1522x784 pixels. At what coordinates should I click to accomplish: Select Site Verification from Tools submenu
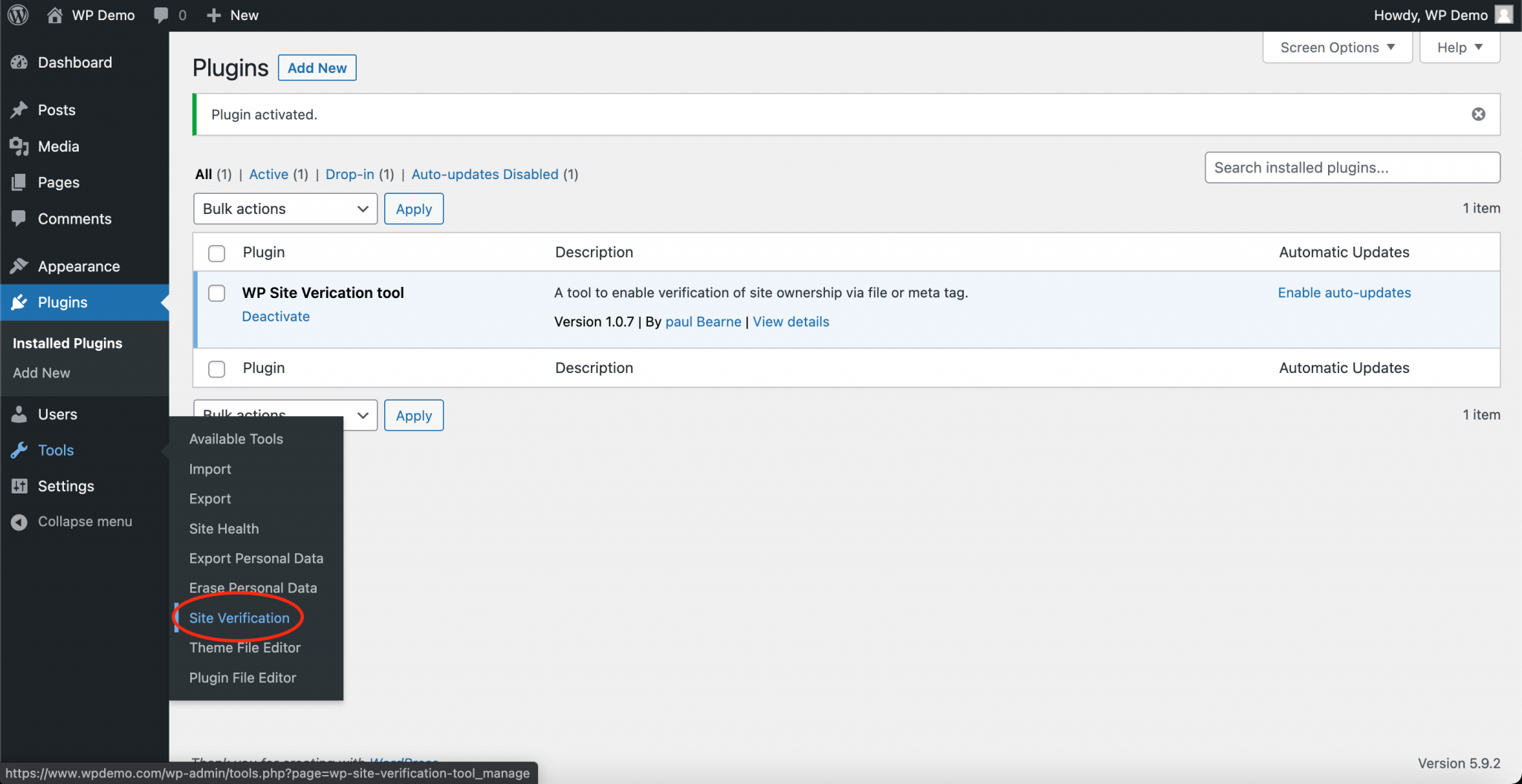tap(239, 618)
